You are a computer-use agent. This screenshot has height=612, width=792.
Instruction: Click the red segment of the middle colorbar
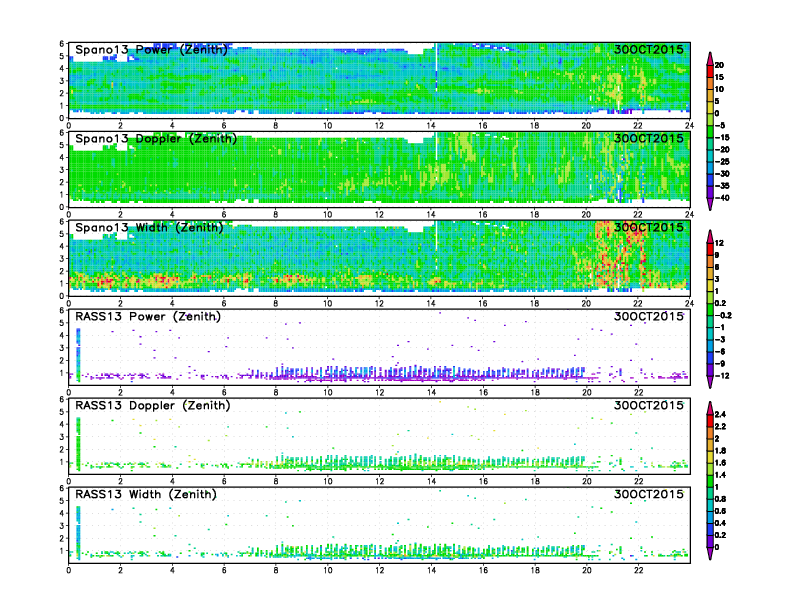click(710, 248)
